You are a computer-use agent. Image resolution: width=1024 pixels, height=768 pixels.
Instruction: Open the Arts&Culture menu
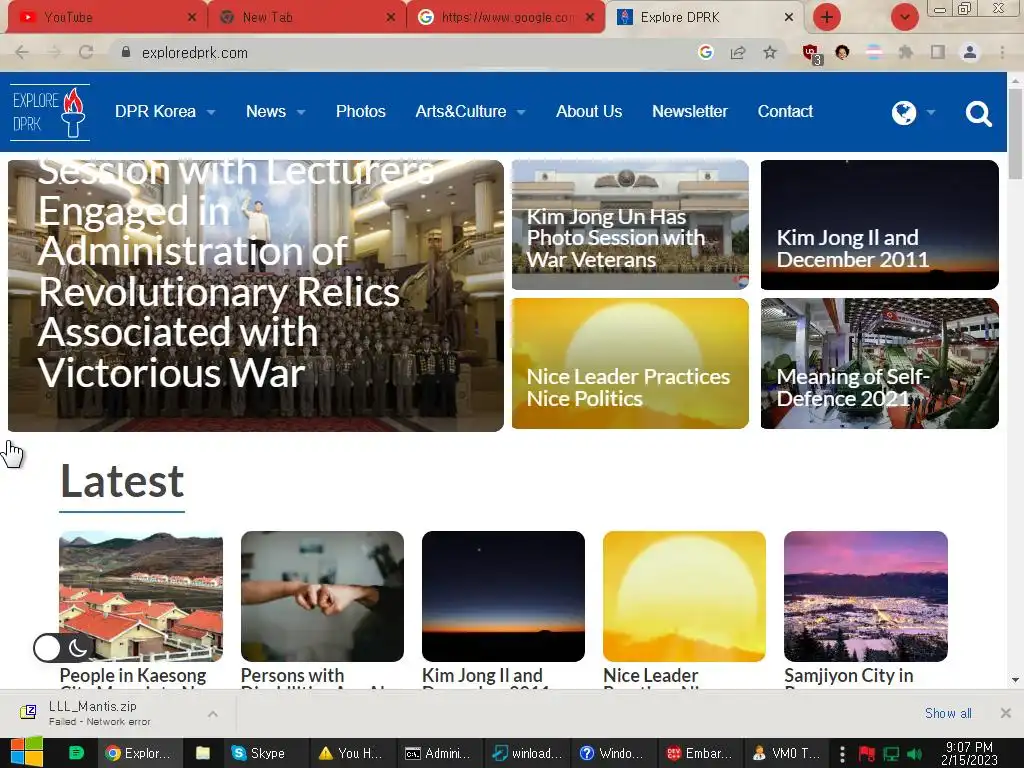point(460,112)
